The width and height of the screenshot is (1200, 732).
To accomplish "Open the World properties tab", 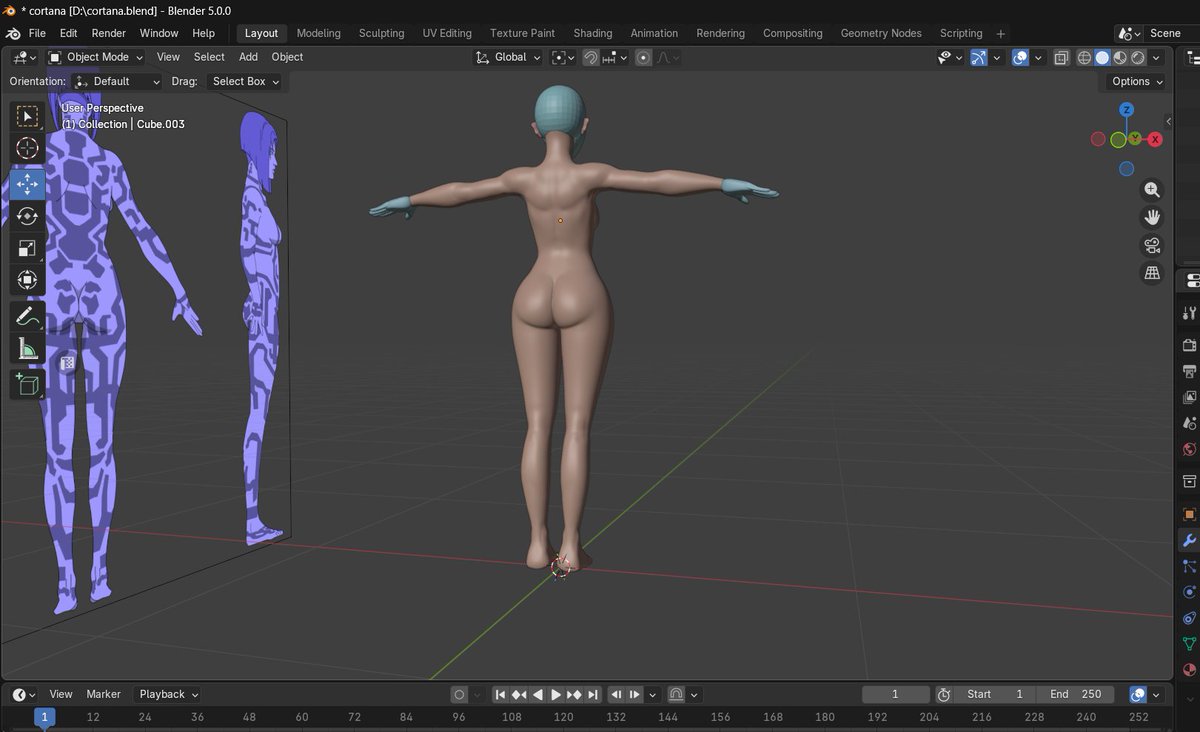I will click(1189, 450).
